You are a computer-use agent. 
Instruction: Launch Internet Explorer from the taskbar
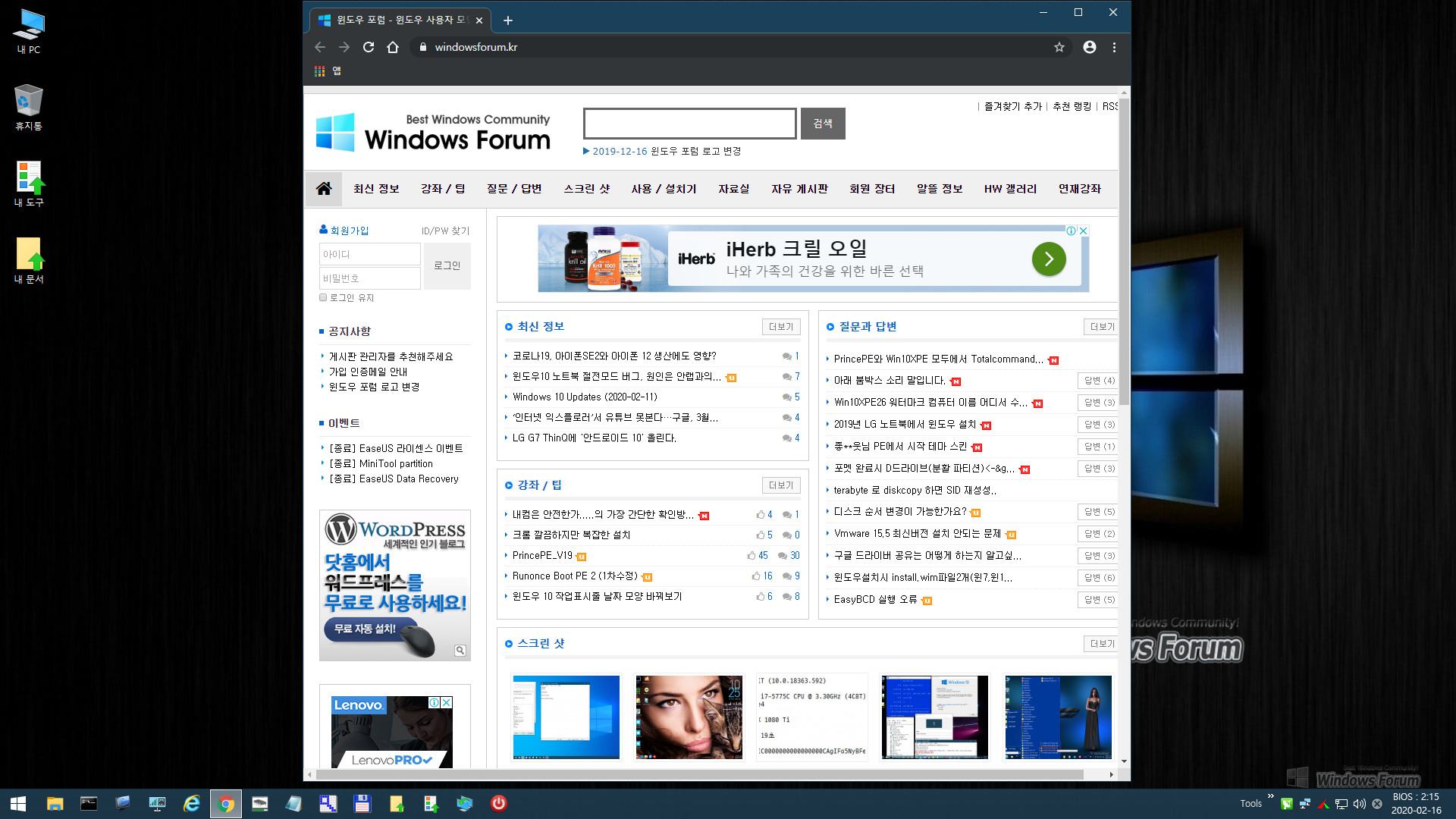click(192, 804)
